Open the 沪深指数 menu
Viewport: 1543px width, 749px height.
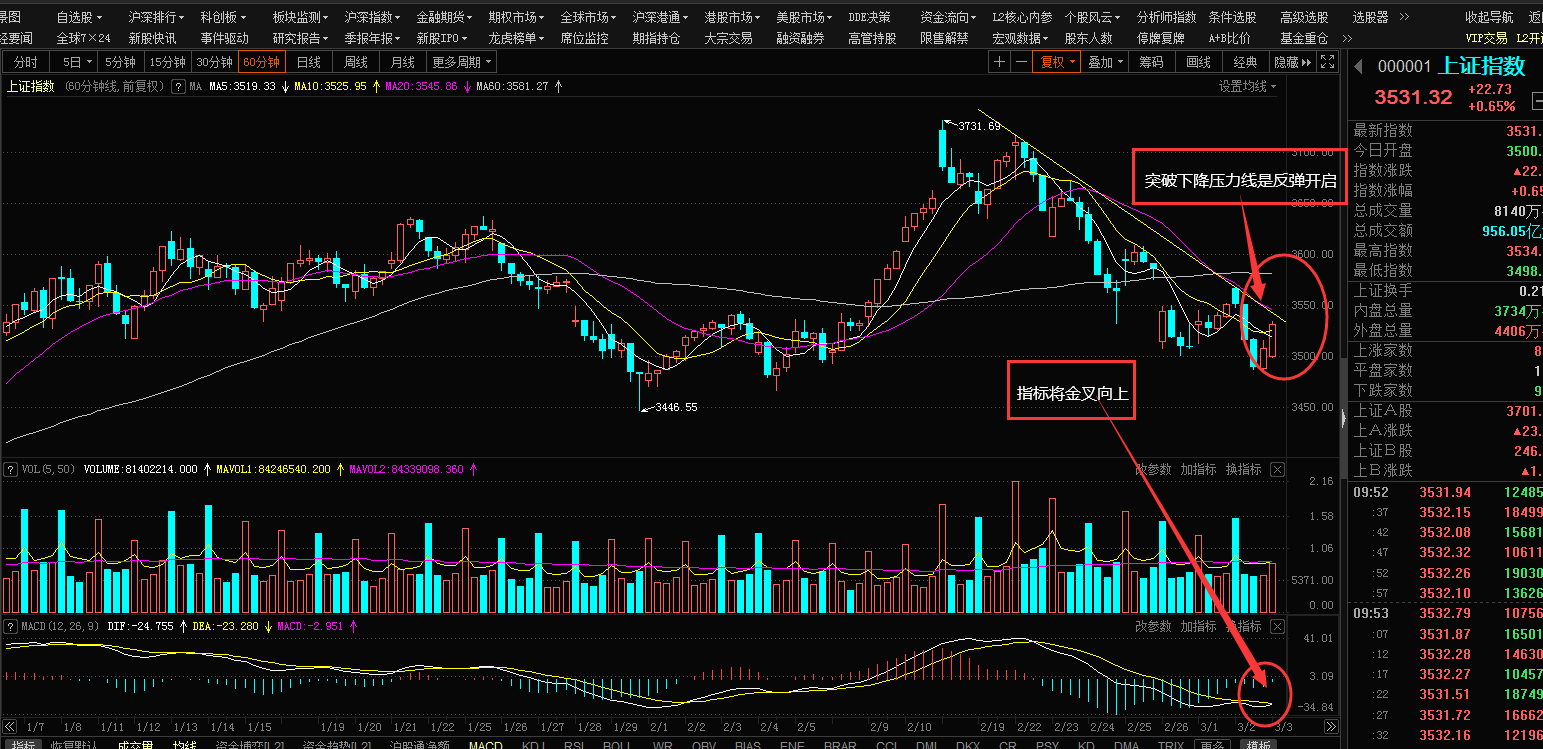(372, 18)
